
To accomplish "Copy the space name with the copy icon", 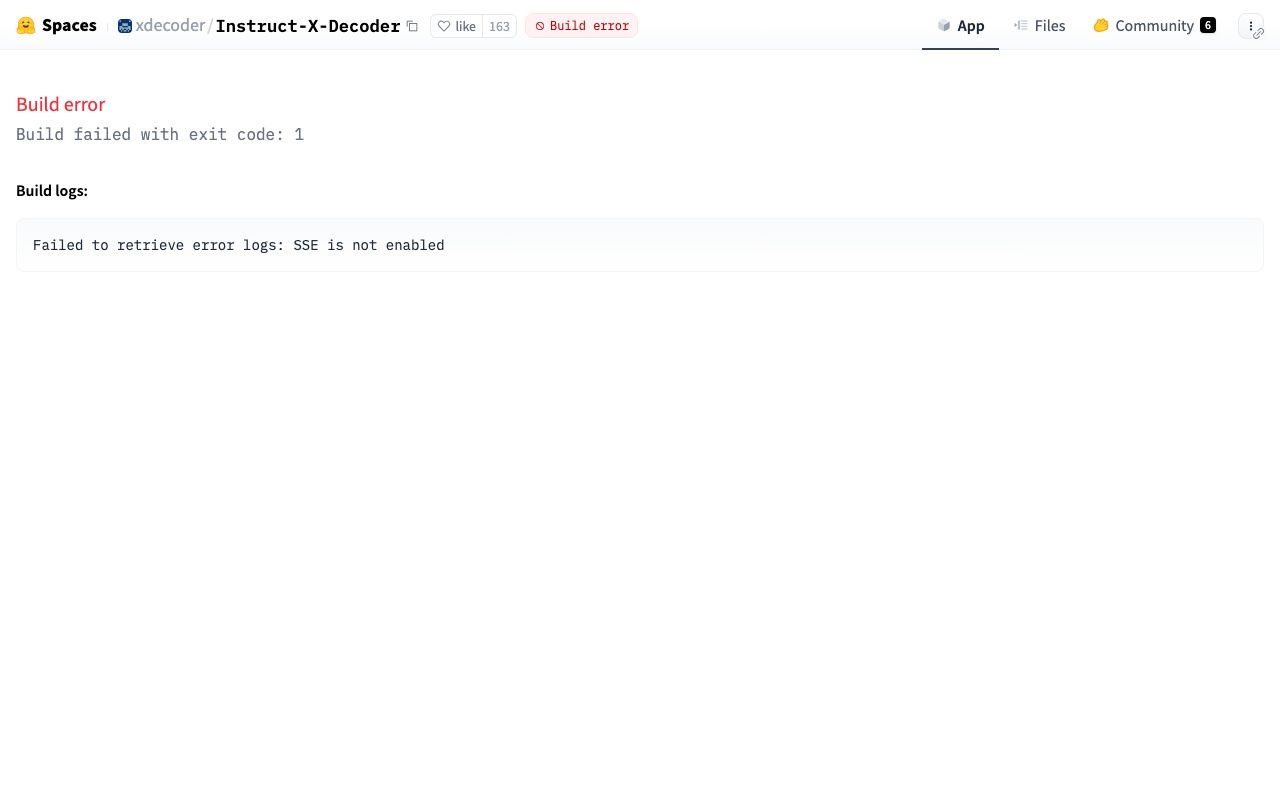I will point(412,26).
